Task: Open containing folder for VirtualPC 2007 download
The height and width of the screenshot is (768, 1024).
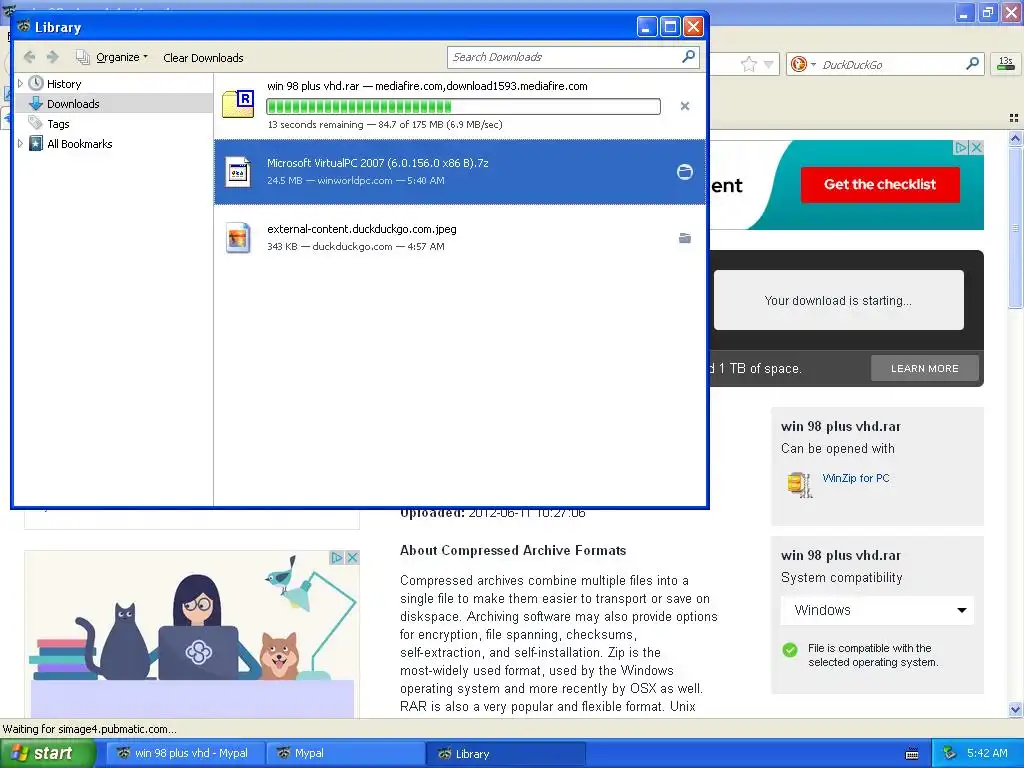Action: 684,172
